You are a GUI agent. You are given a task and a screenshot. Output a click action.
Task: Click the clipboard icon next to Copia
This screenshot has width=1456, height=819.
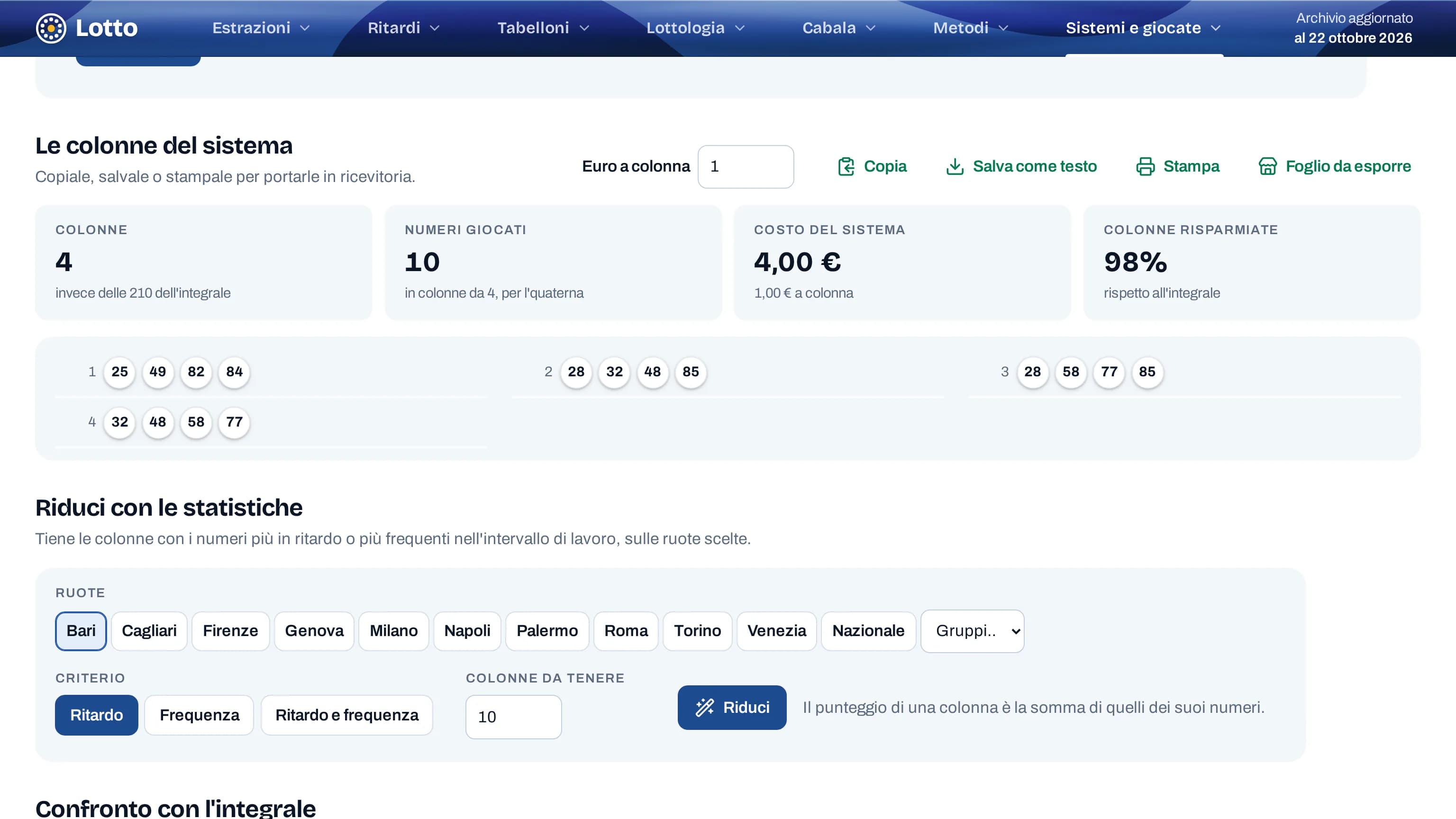(846, 166)
